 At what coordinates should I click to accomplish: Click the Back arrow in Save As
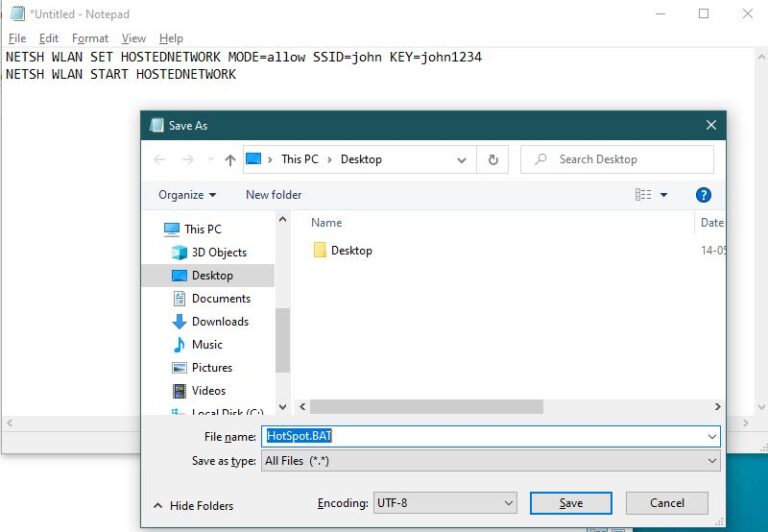point(160,159)
